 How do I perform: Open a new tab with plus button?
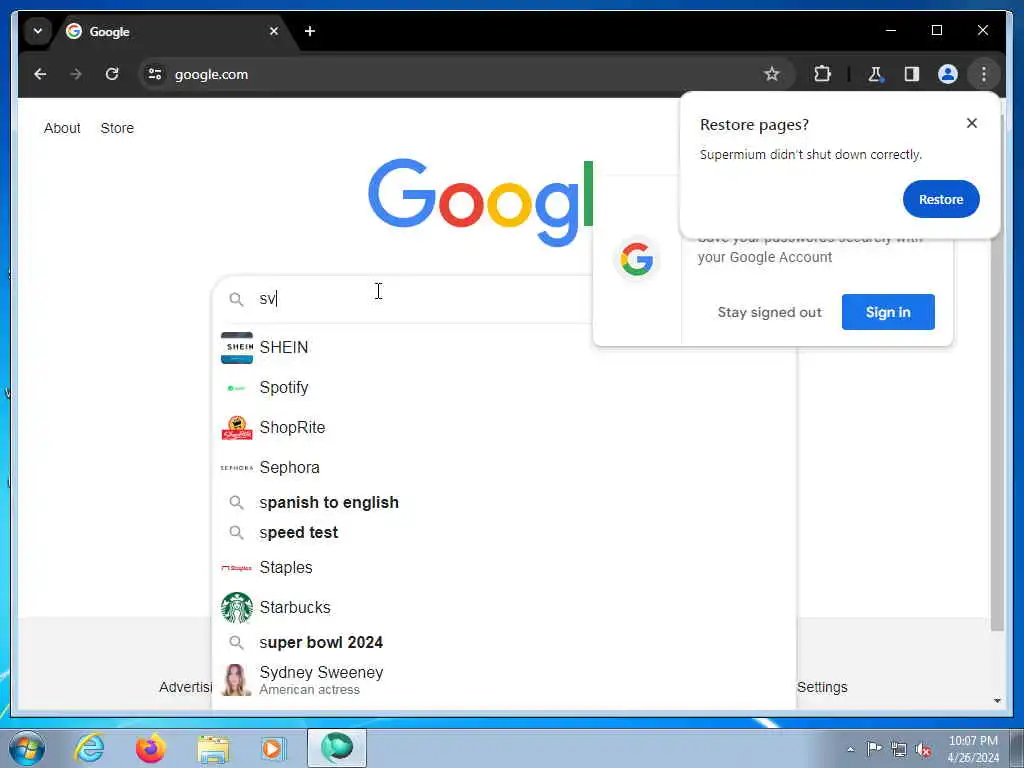(310, 31)
